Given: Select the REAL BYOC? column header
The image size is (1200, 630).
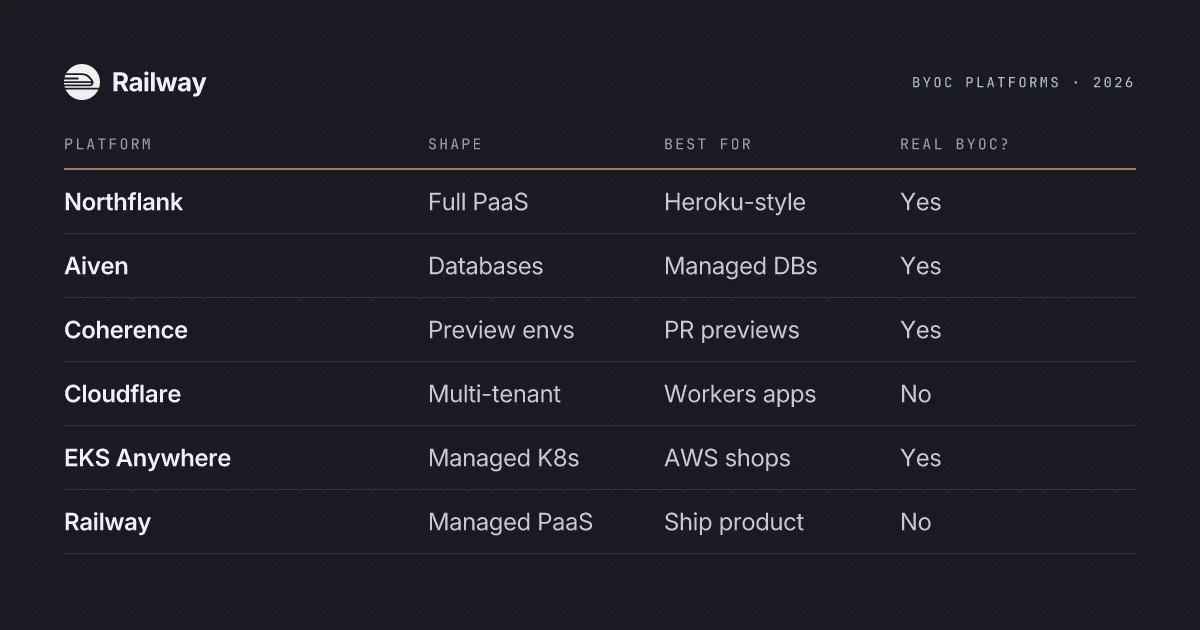Looking at the screenshot, I should coord(955,144).
